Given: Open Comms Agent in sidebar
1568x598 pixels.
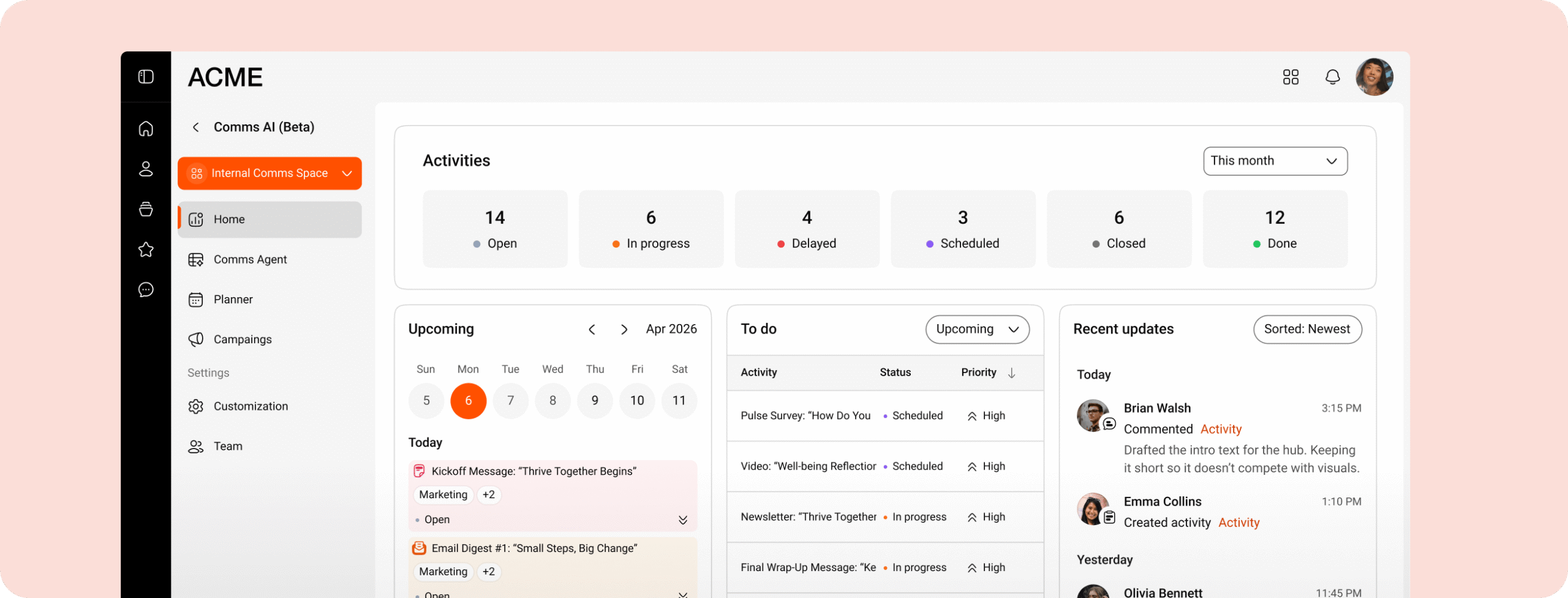Looking at the screenshot, I should click(x=250, y=260).
